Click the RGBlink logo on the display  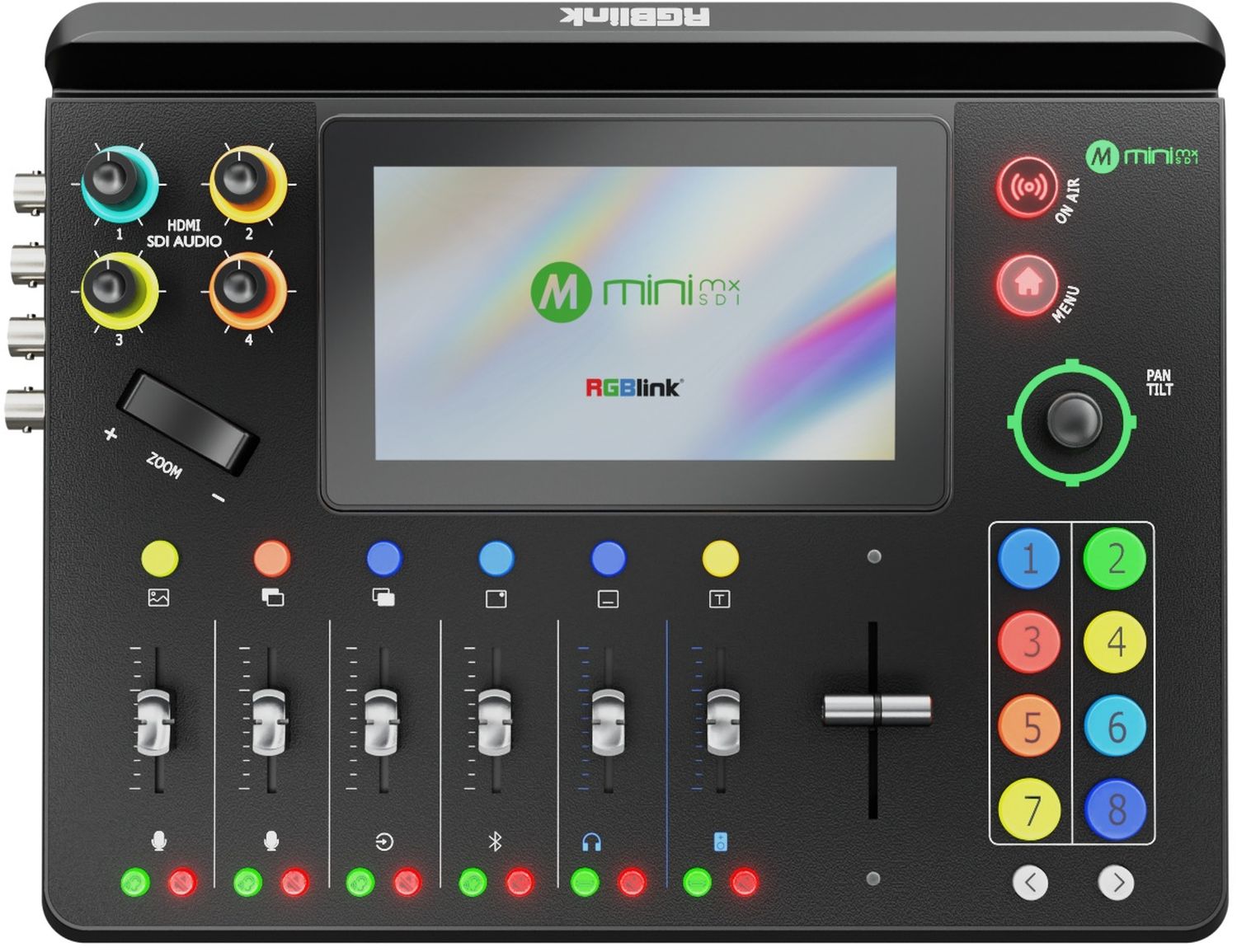(633, 387)
